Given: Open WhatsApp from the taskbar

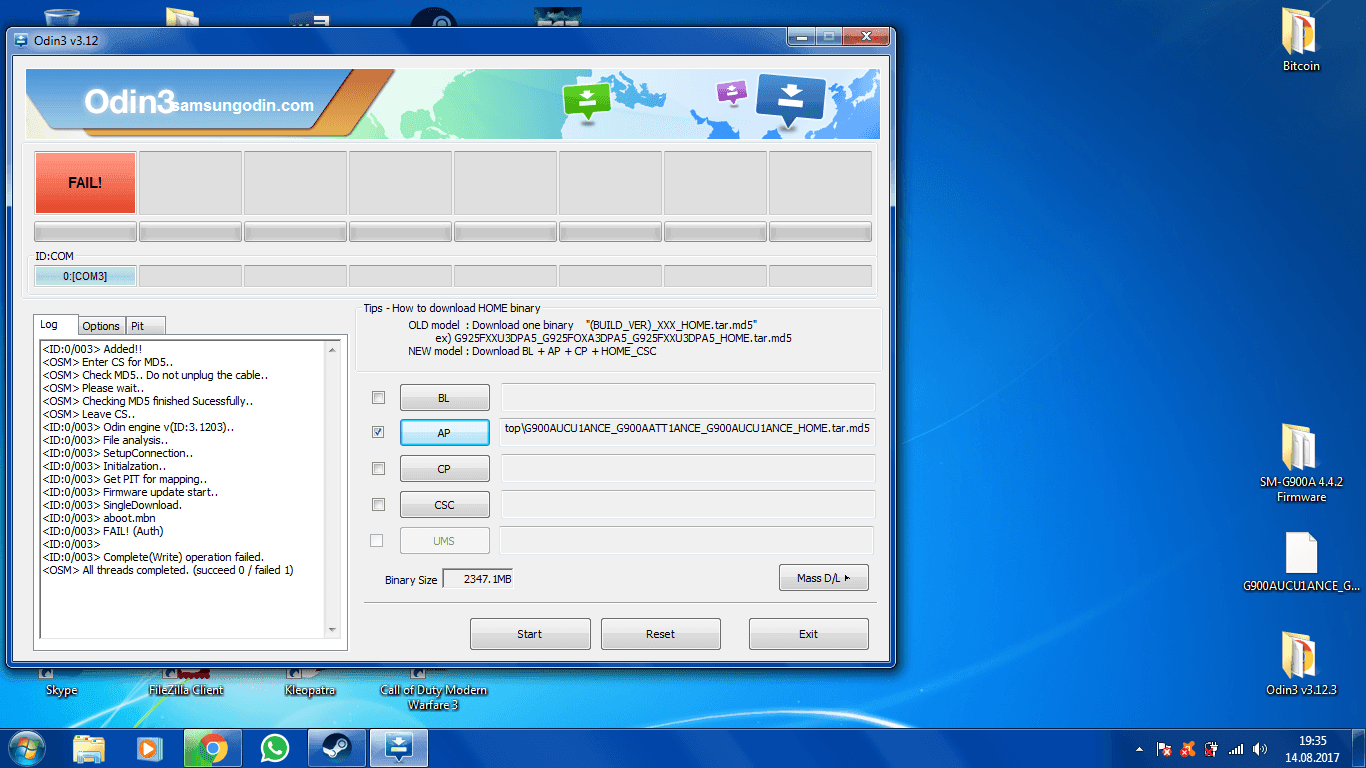Looking at the screenshot, I should pyautogui.click(x=274, y=748).
